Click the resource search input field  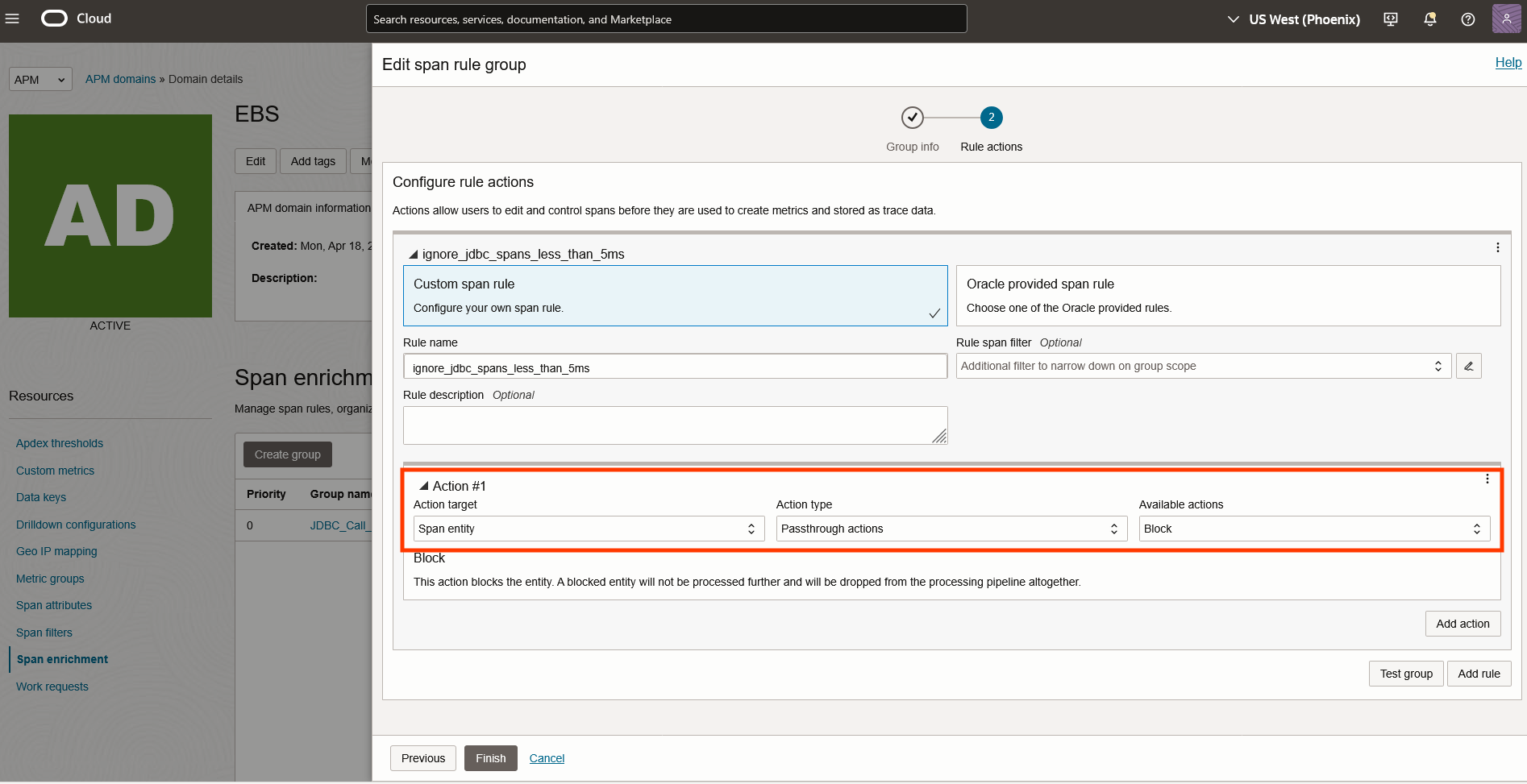click(x=666, y=19)
